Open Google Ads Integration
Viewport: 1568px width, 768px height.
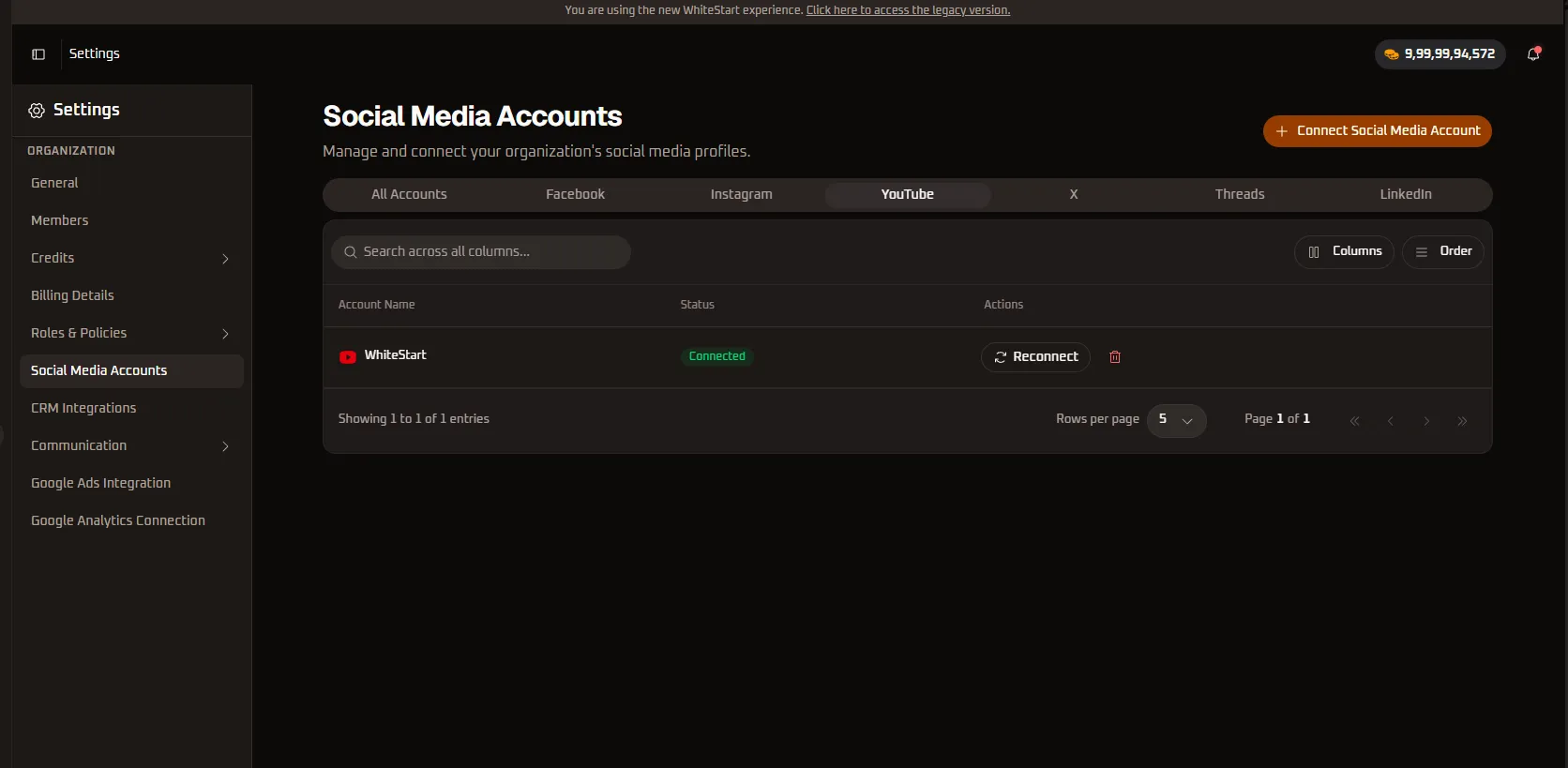click(131, 484)
